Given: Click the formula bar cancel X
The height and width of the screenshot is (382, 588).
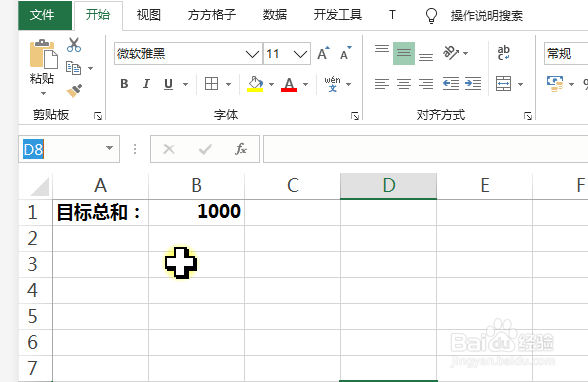Looking at the screenshot, I should click(169, 149).
